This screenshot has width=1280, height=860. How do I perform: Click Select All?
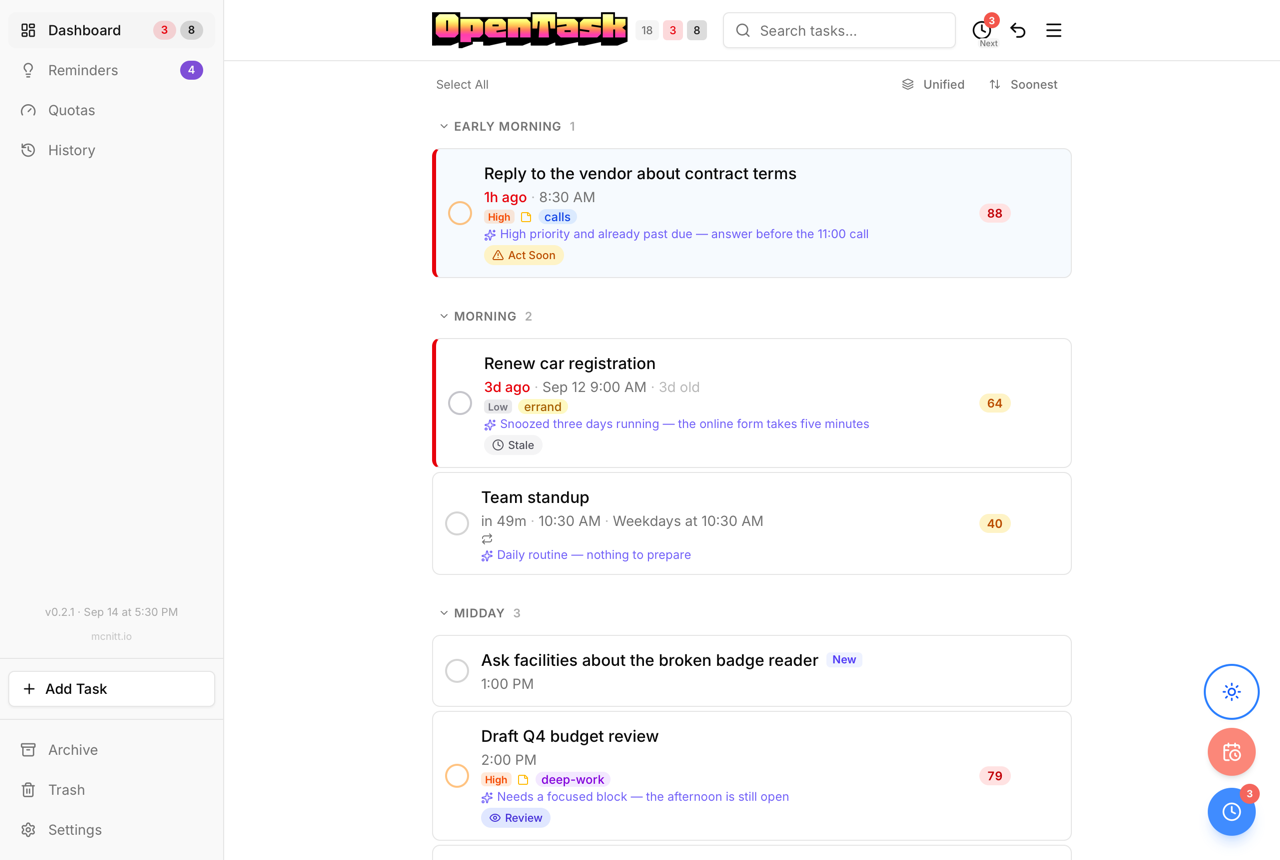[x=462, y=85]
